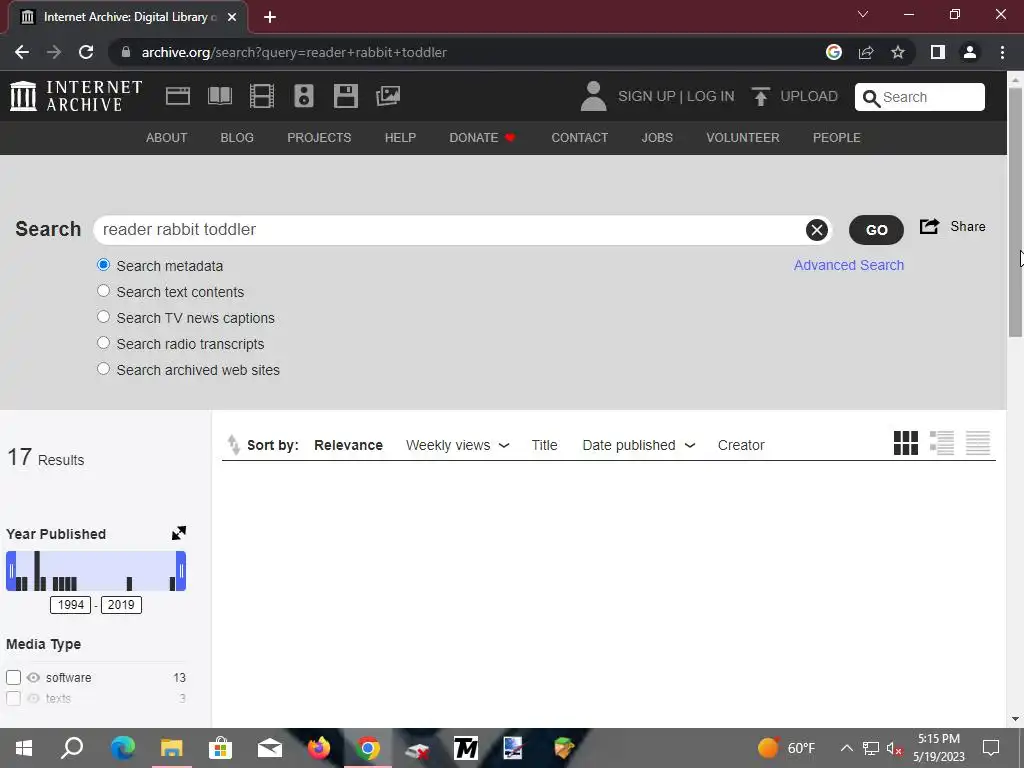
Task: Open the Internet Archive home logo
Action: pos(76,96)
